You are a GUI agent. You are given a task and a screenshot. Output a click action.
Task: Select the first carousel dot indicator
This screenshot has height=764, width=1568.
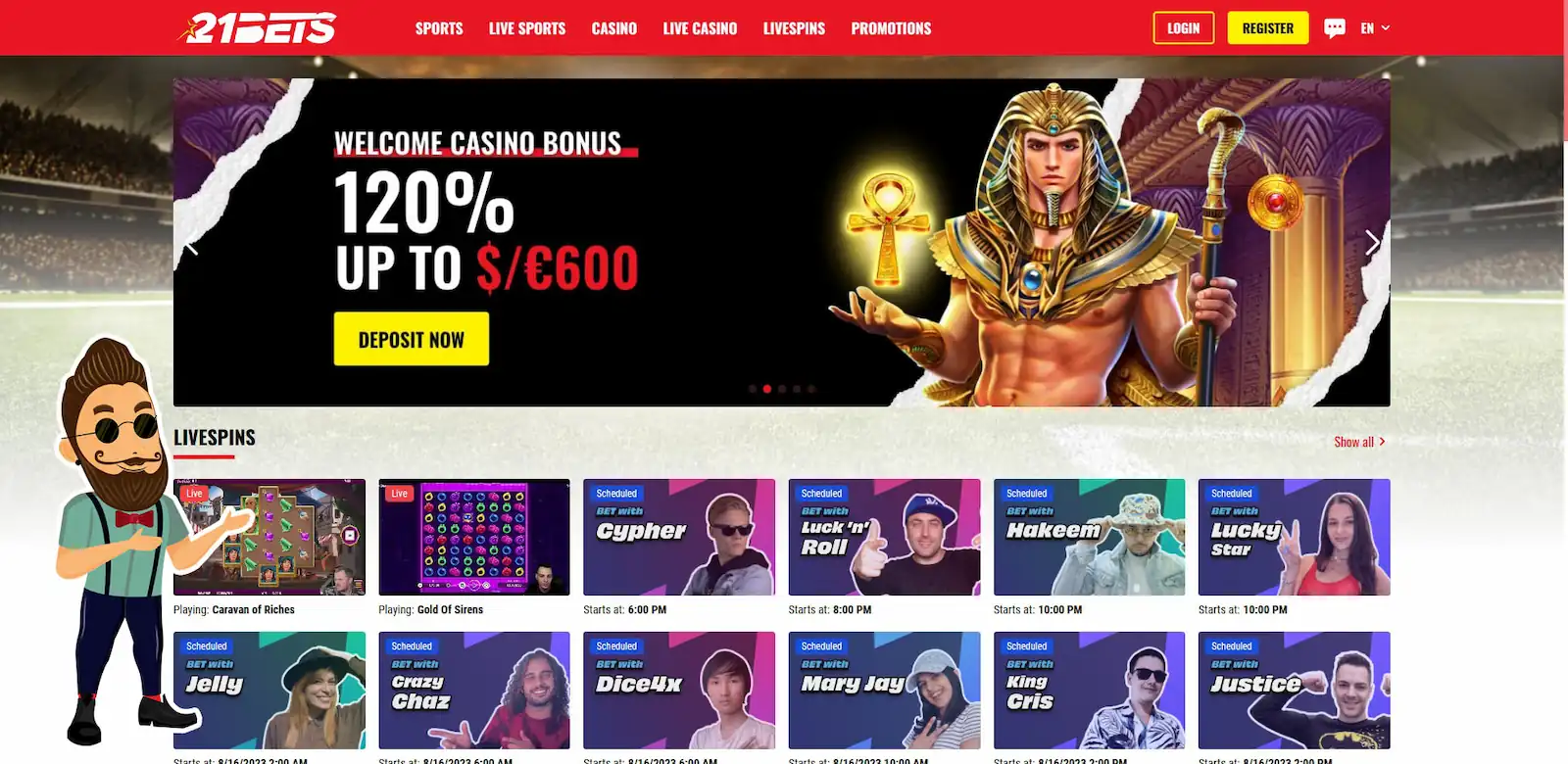(753, 389)
